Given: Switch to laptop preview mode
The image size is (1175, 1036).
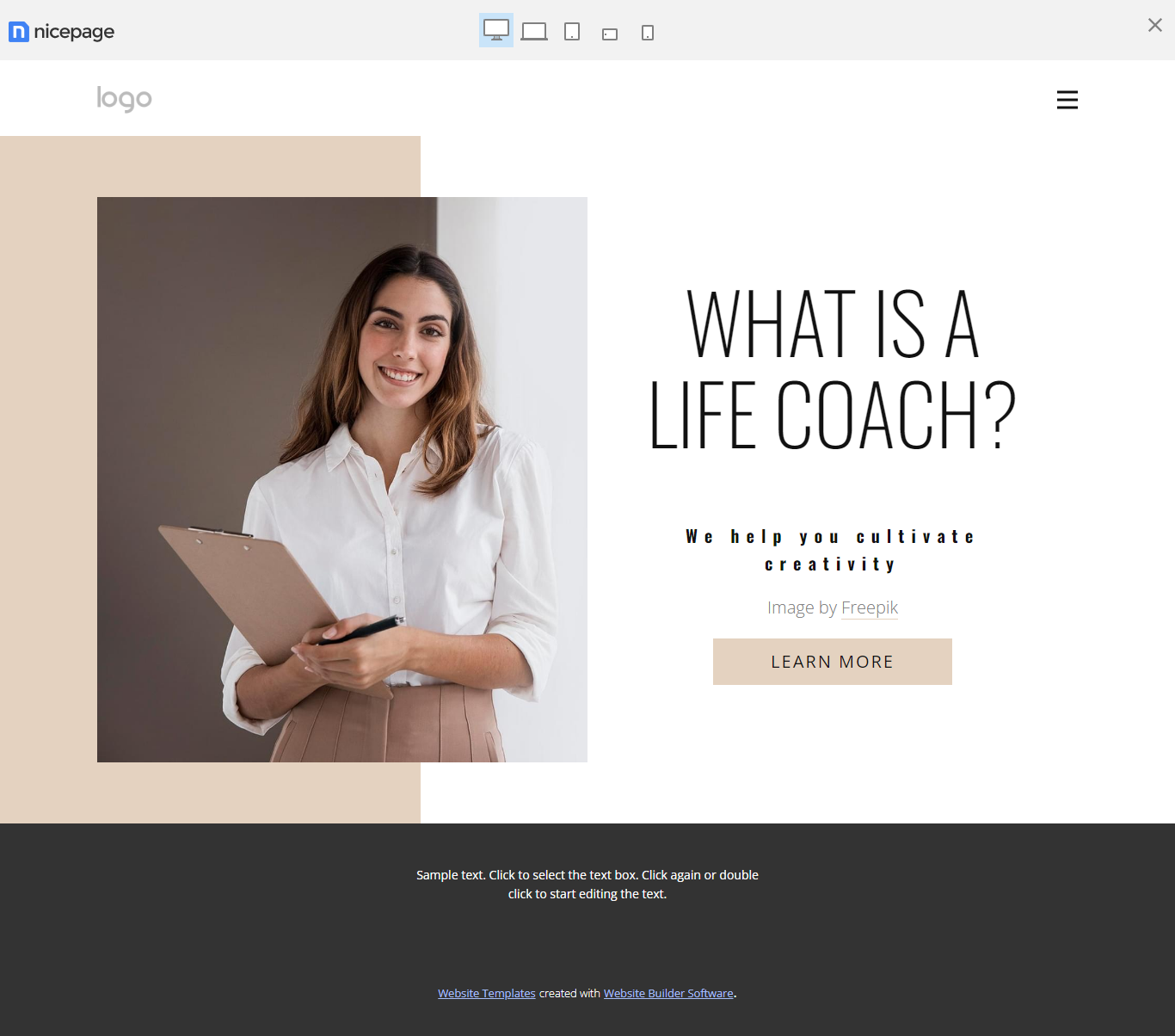Looking at the screenshot, I should coord(534,32).
